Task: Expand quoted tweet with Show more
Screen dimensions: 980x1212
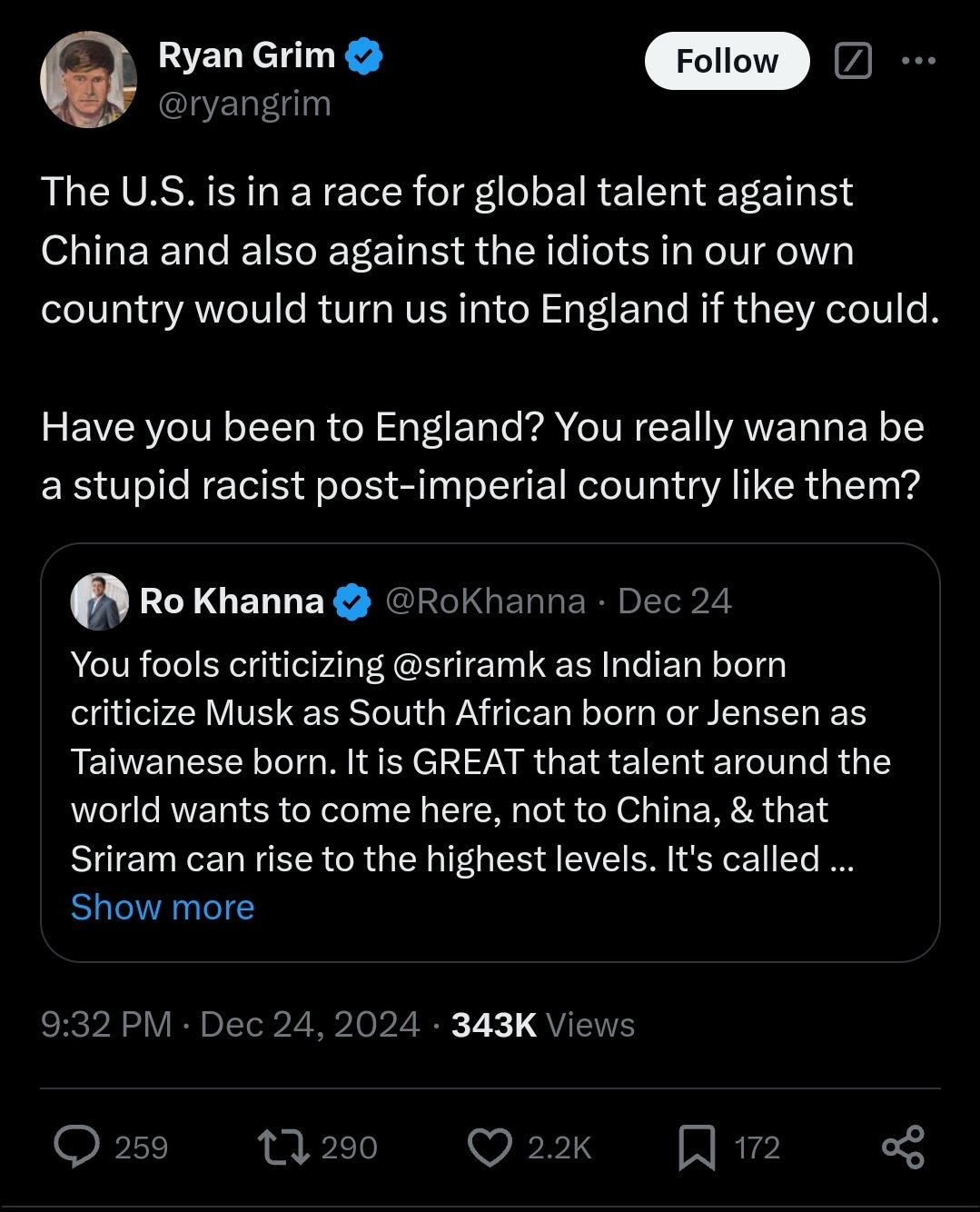Action: (x=163, y=907)
